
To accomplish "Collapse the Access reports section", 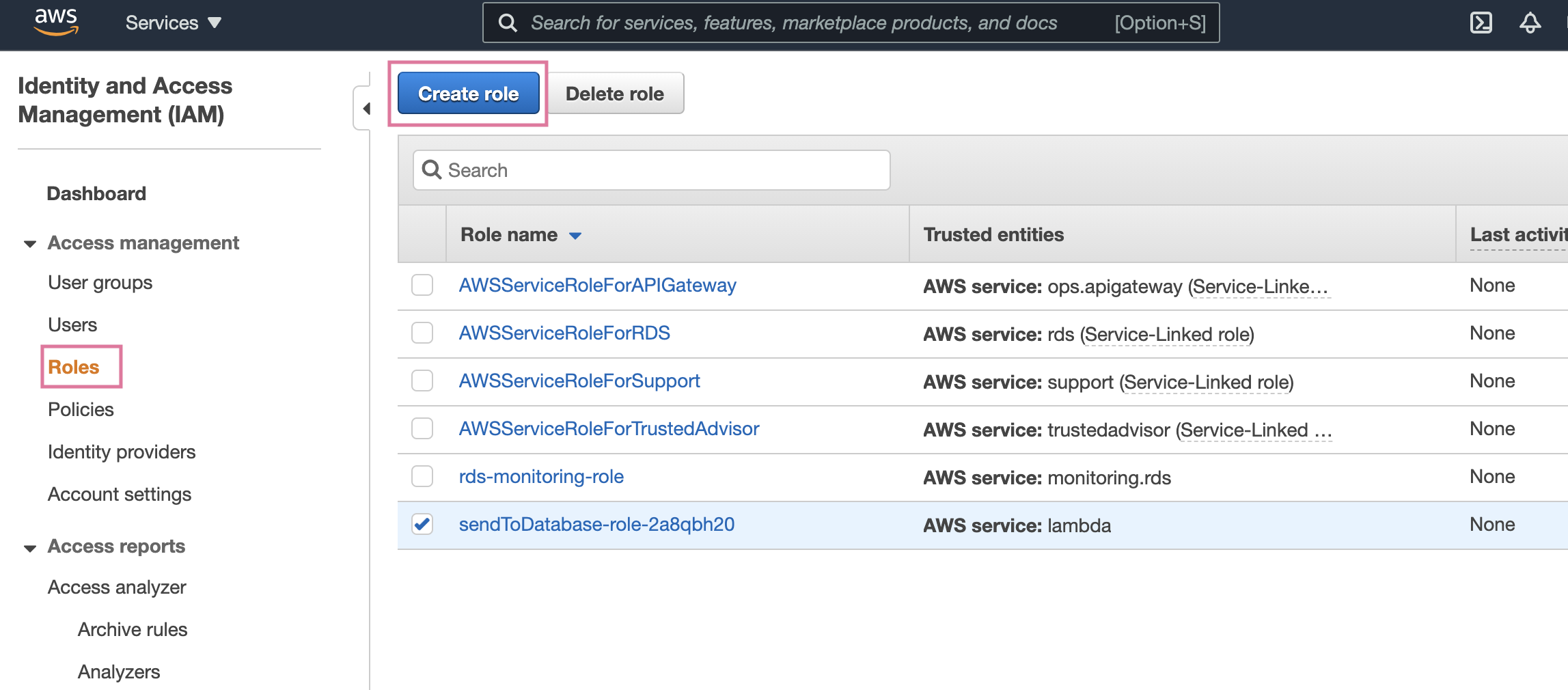I will point(30,548).
